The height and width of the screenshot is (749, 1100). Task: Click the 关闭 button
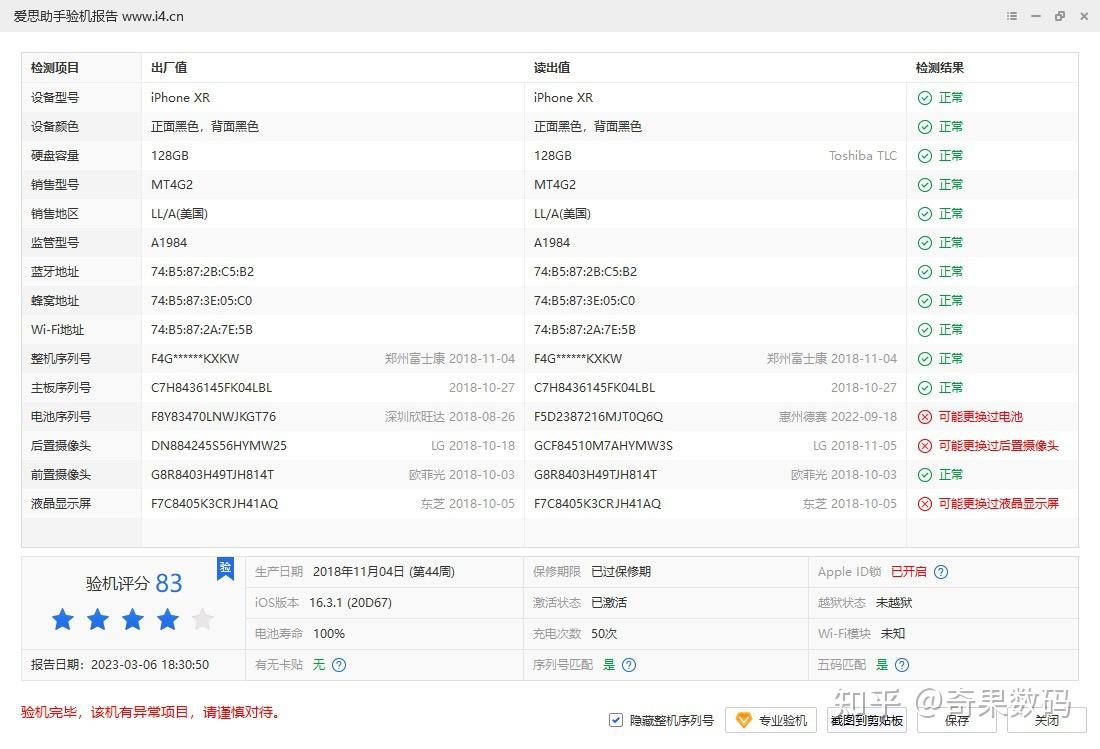point(1047,720)
